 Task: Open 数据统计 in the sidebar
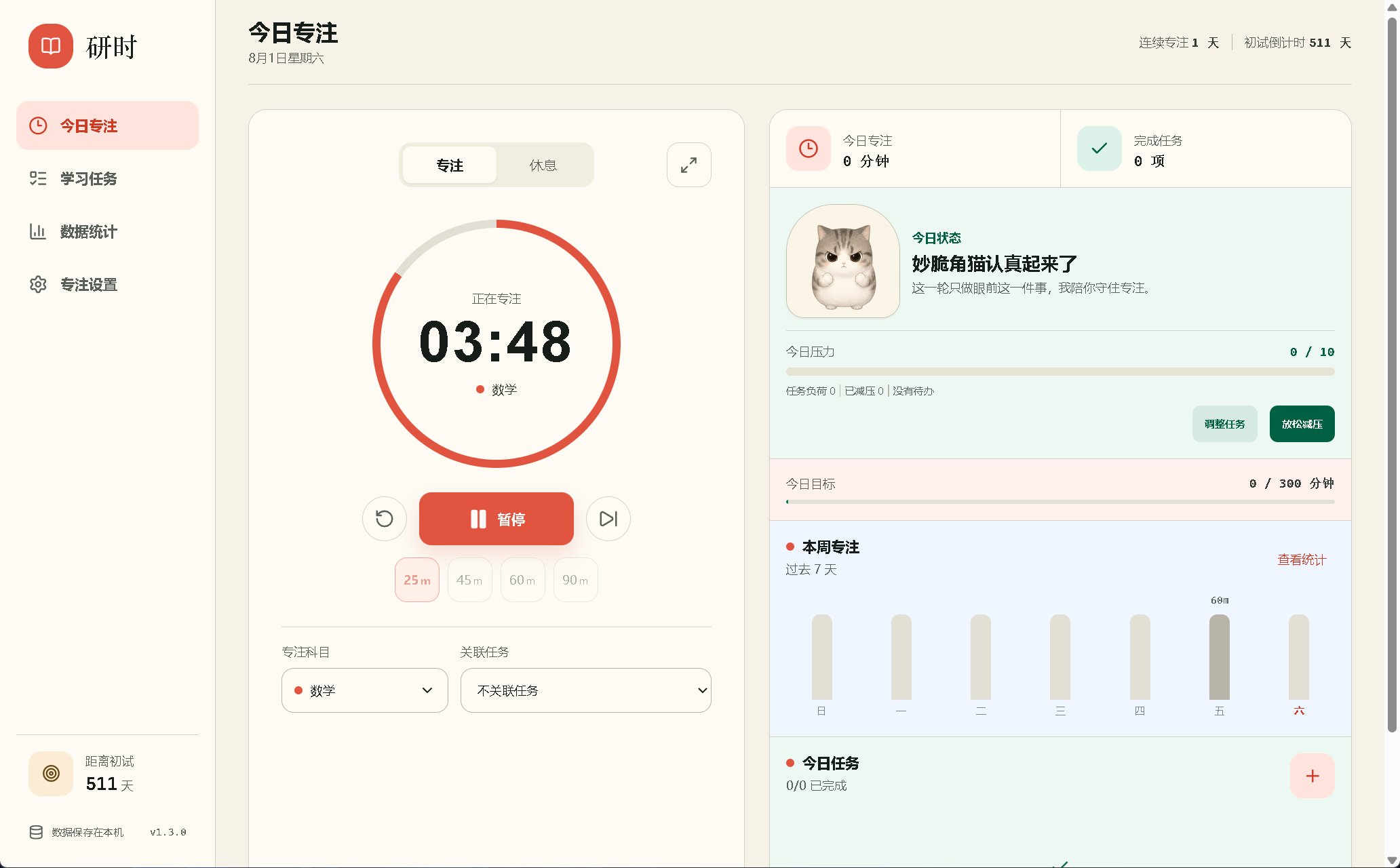pyautogui.click(x=107, y=231)
